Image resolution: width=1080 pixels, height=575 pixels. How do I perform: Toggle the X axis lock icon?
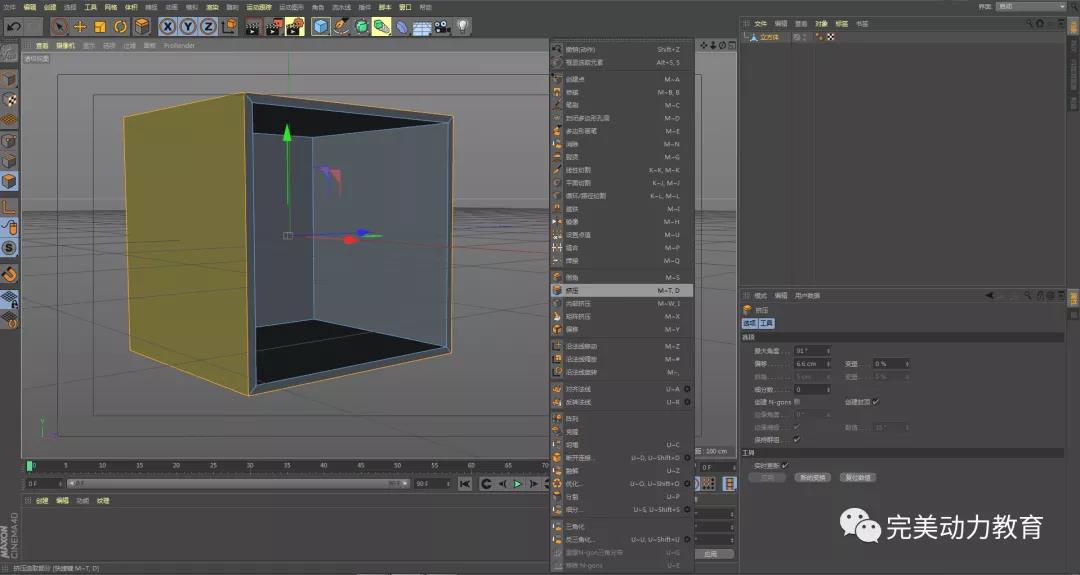[168, 26]
